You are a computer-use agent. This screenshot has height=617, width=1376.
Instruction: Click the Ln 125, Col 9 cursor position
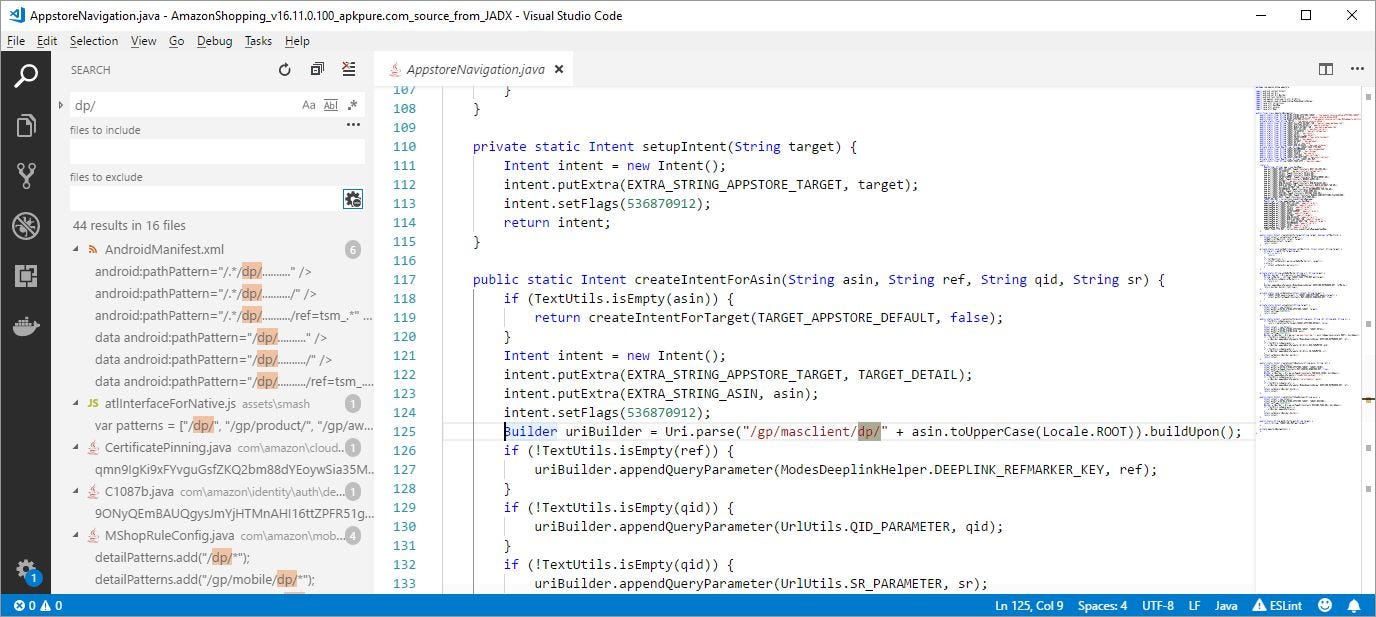[1029, 605]
